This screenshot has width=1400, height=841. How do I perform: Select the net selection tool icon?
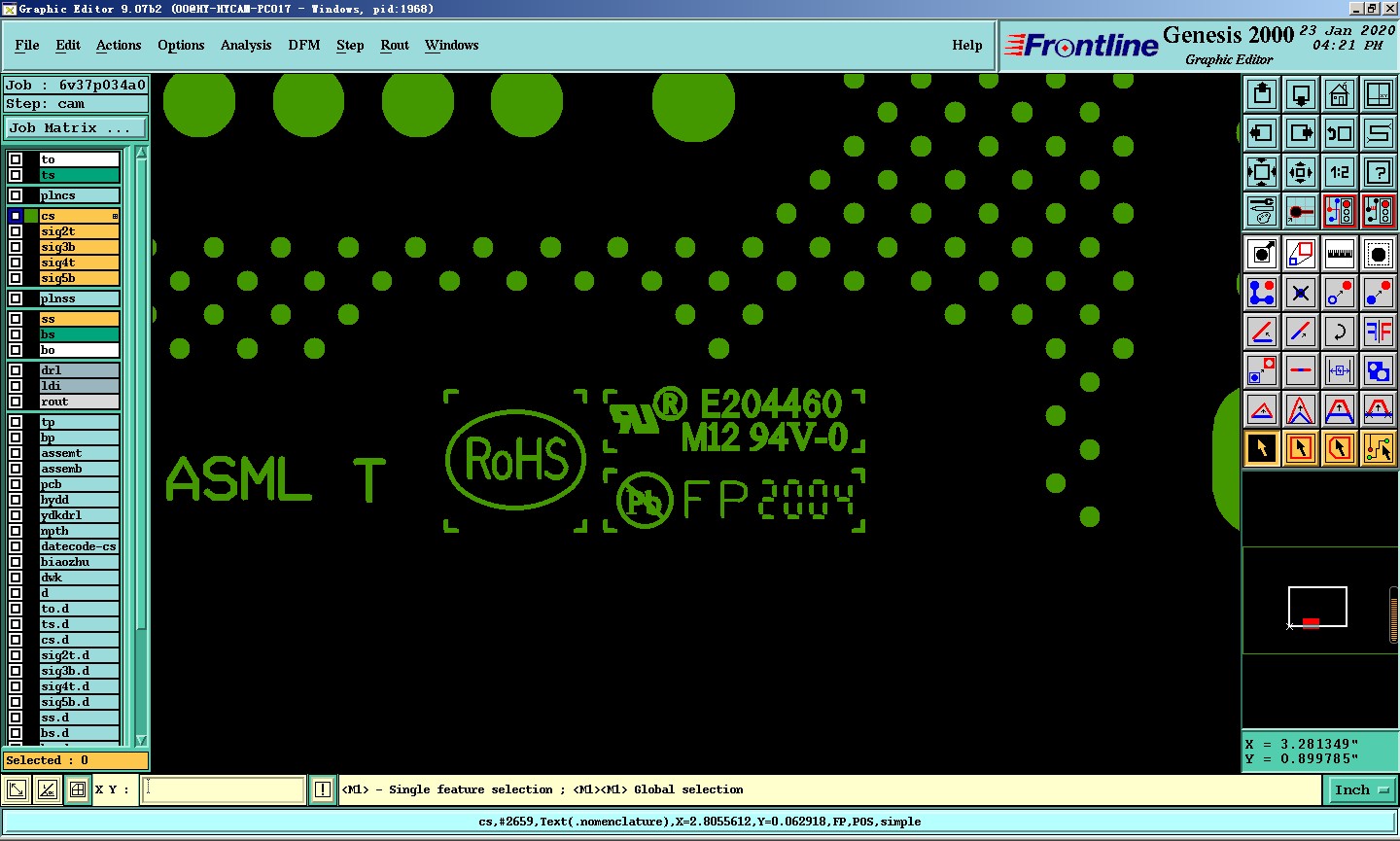tap(1379, 448)
